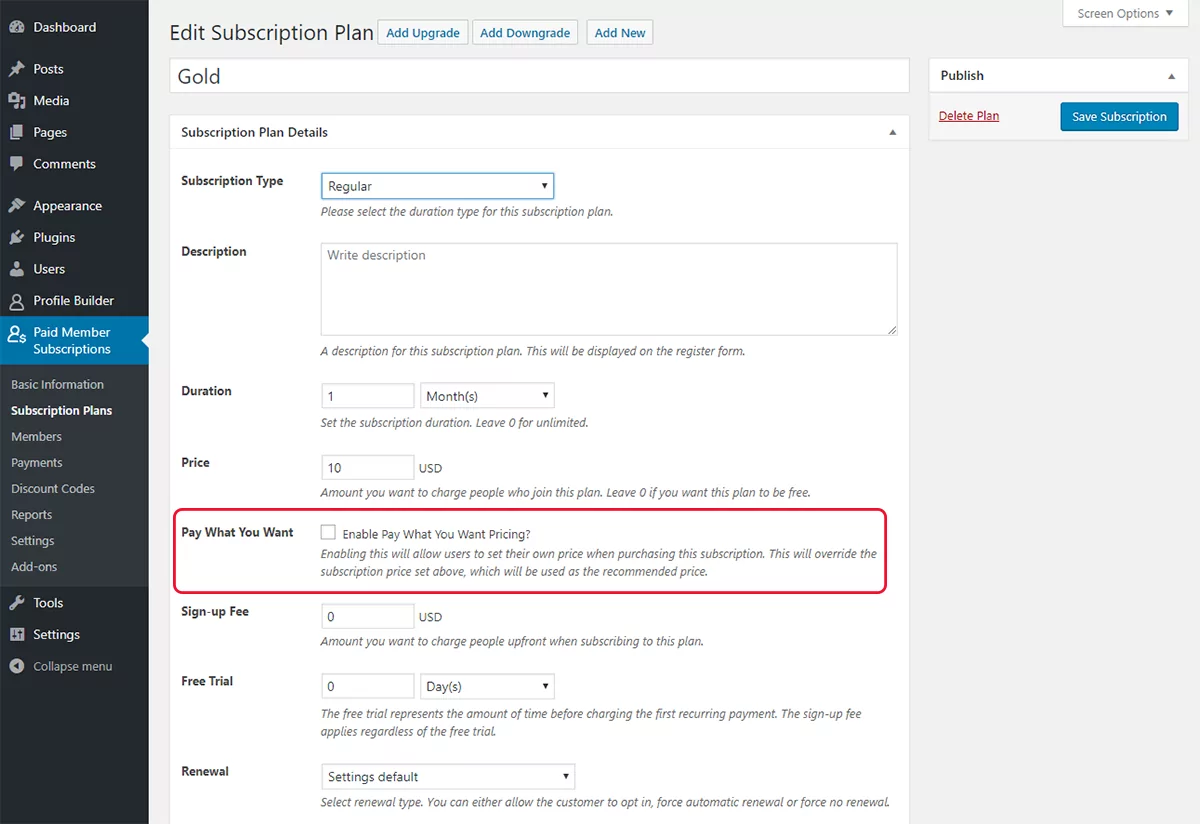This screenshot has width=1200, height=824.
Task: Click the Posts pushpin icon
Action: click(x=17, y=69)
